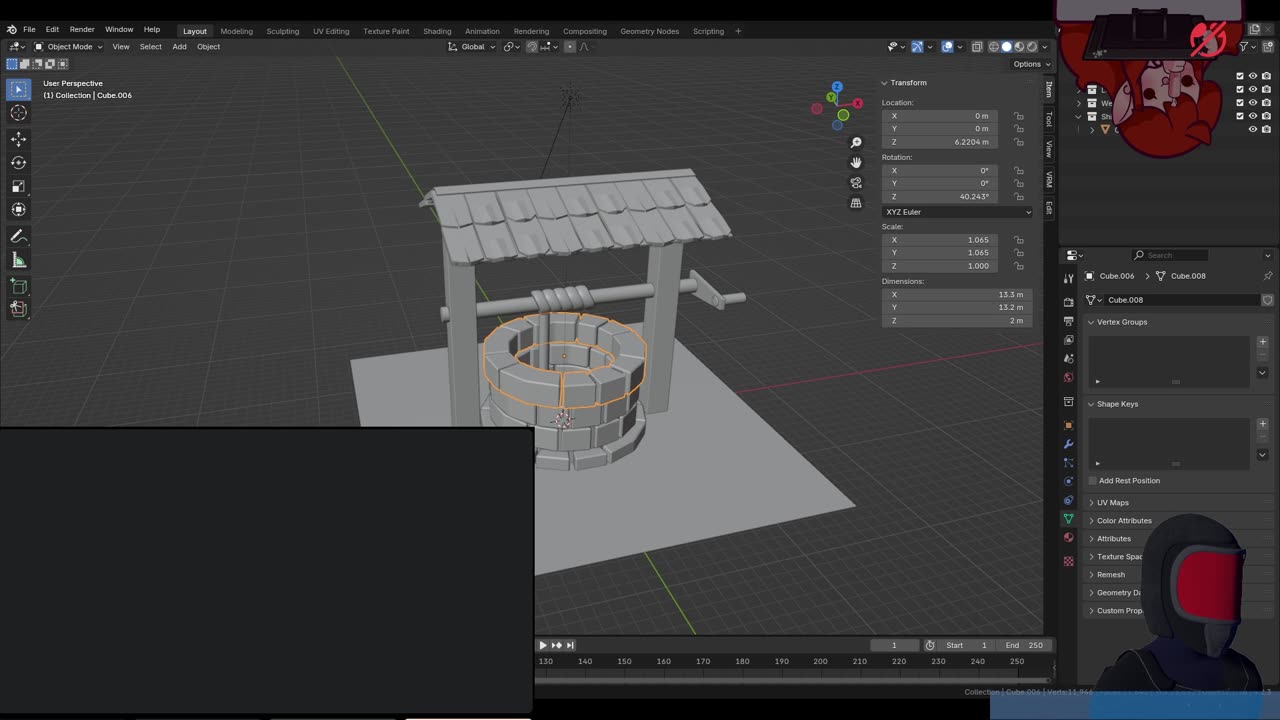Open the Particles properties tab
Viewport: 1280px width, 720px height.
click(1068, 463)
